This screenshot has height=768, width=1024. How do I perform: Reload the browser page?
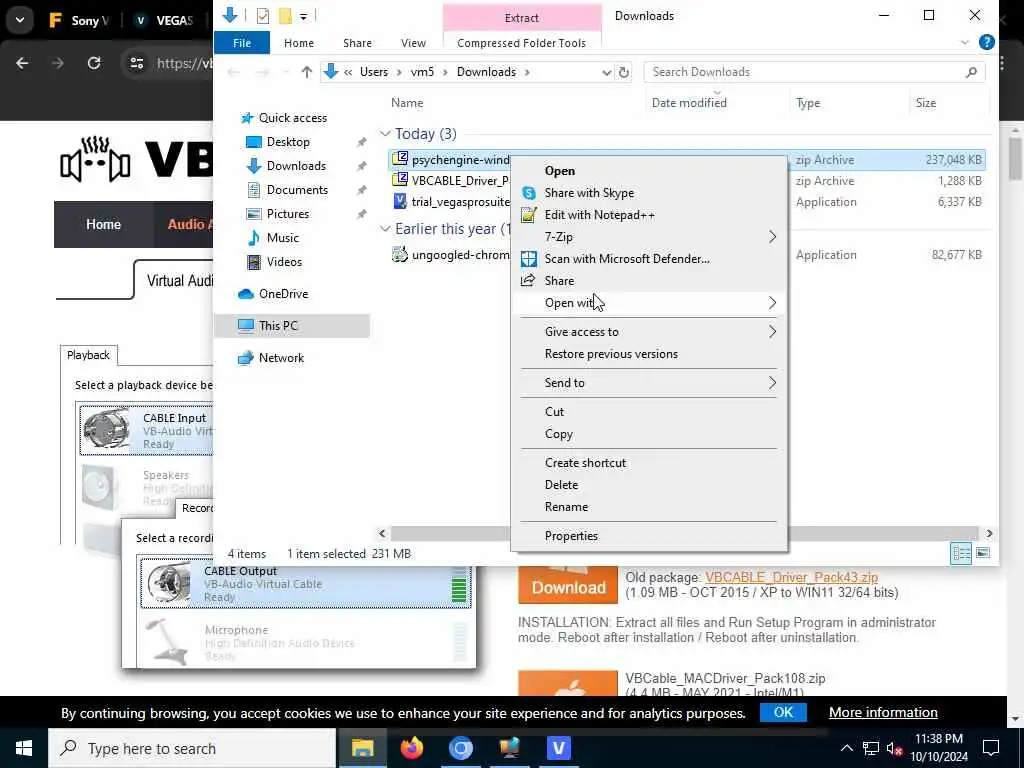click(94, 63)
